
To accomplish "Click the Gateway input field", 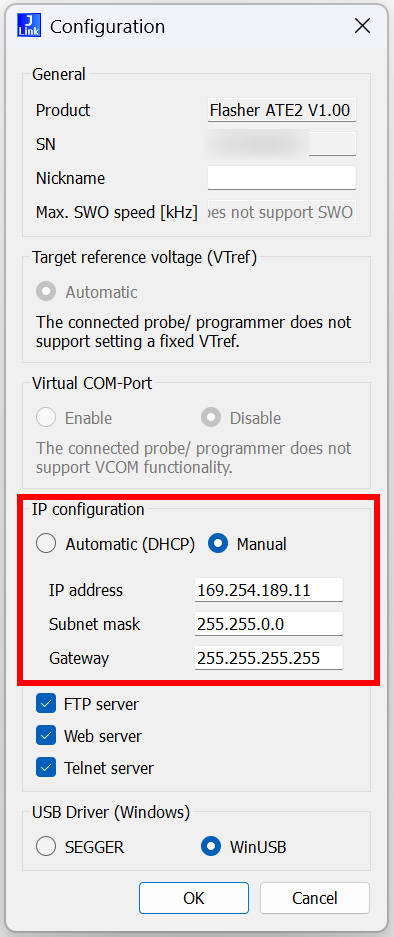I will click(269, 659).
